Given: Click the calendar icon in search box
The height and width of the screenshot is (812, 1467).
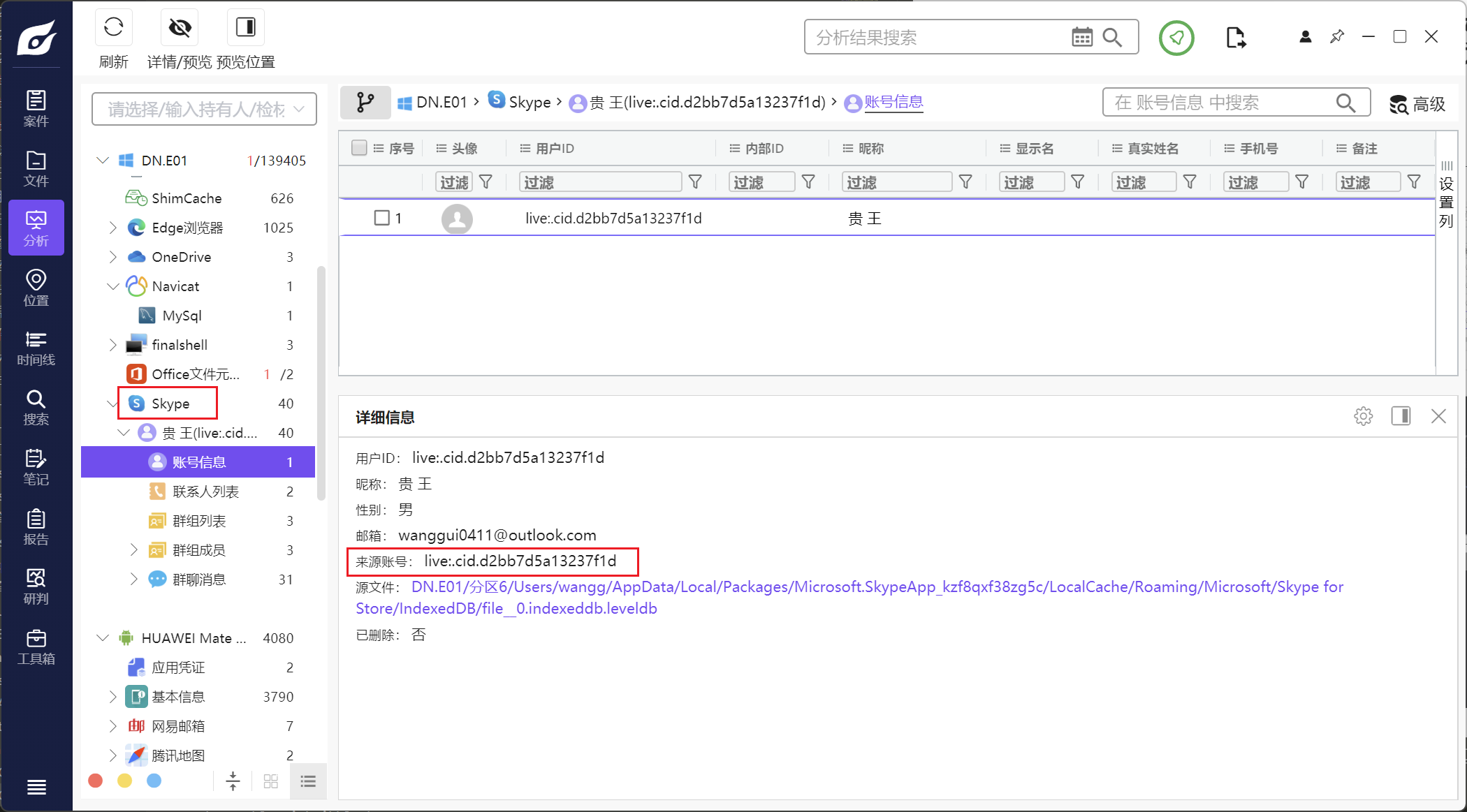Looking at the screenshot, I should [1081, 38].
